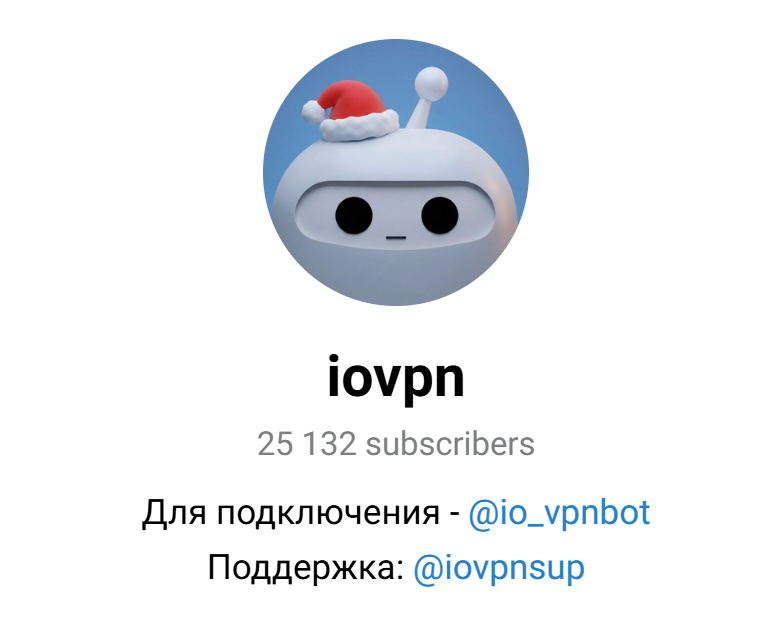Open the @io_vpnbot link

[559, 514]
